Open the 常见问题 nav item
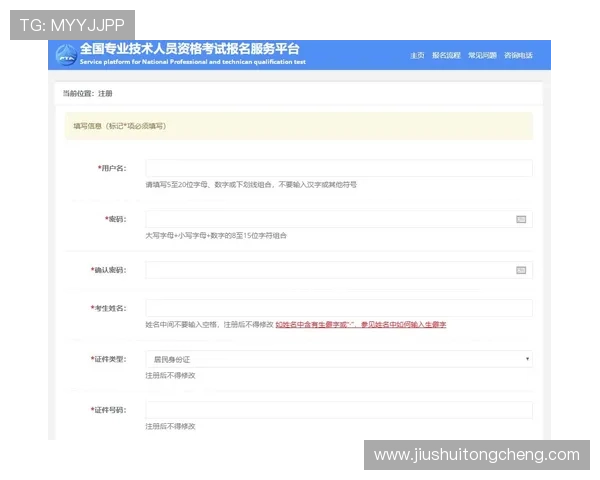This screenshot has width=600, height=480. 482,56
